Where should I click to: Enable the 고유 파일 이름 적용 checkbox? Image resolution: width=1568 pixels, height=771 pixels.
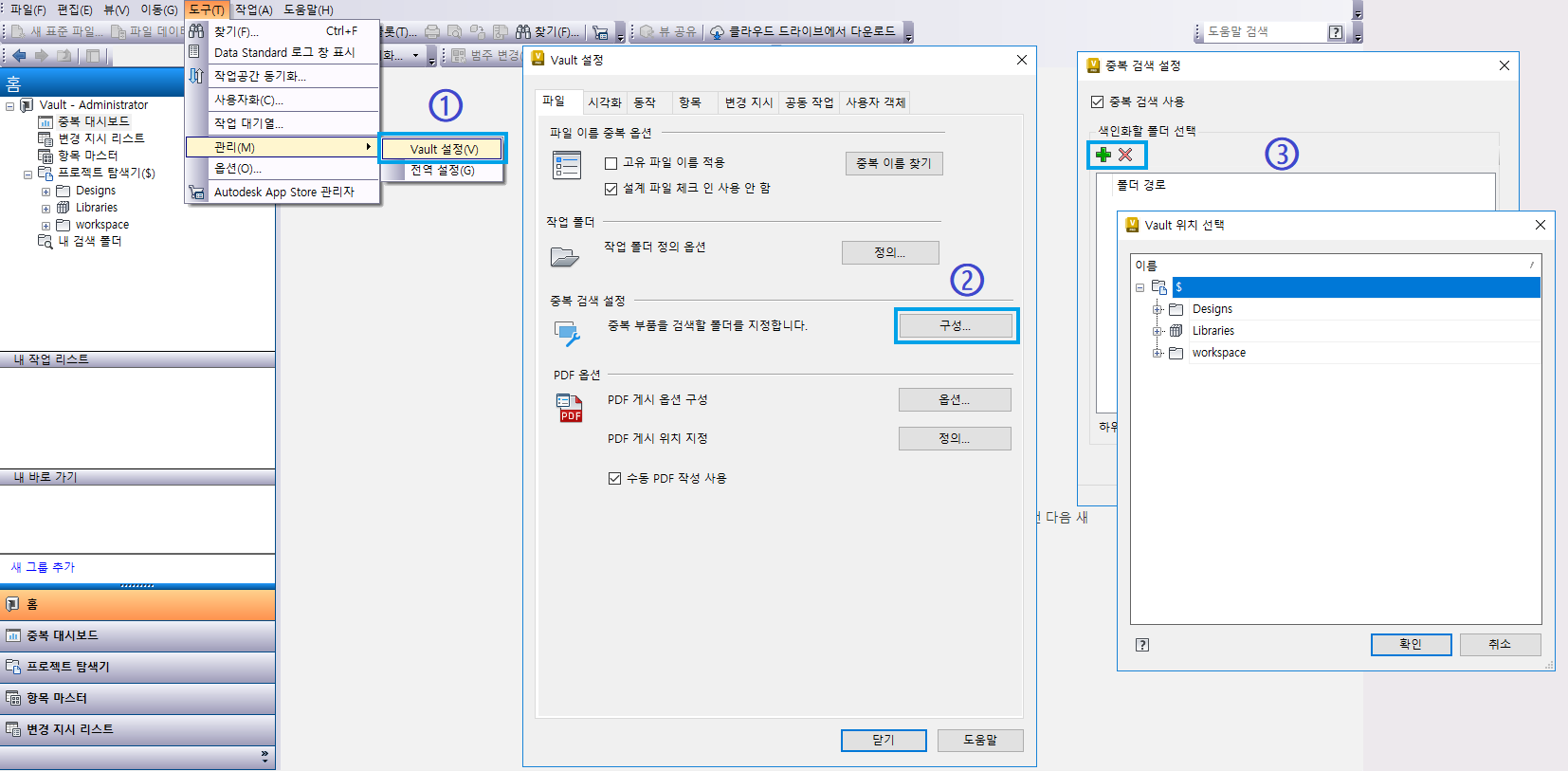point(611,164)
